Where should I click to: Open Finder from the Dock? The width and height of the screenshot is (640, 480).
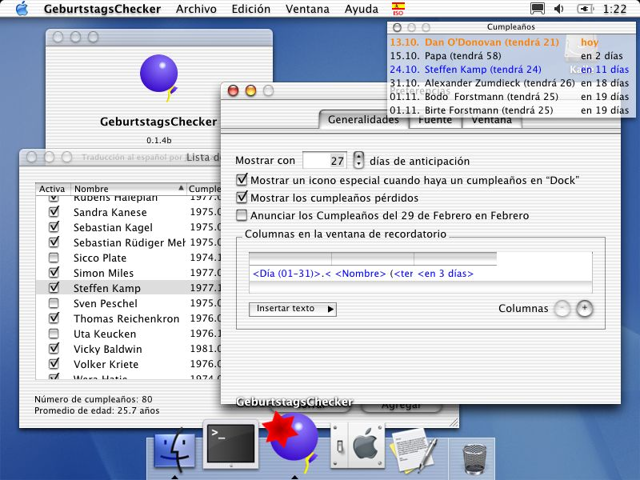[174, 450]
